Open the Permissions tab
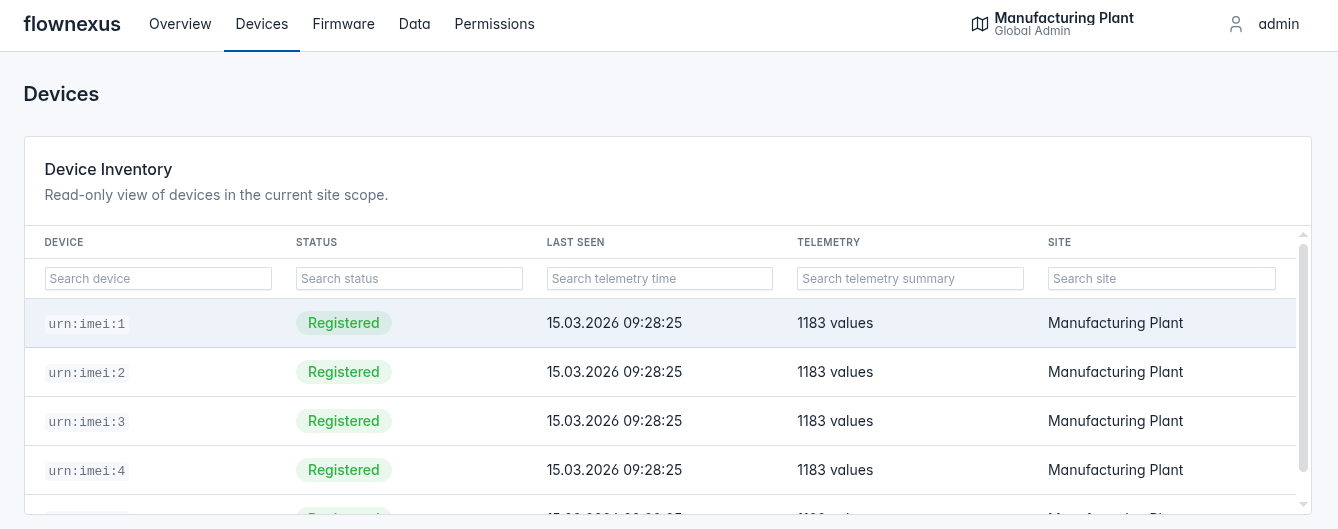 [494, 24]
